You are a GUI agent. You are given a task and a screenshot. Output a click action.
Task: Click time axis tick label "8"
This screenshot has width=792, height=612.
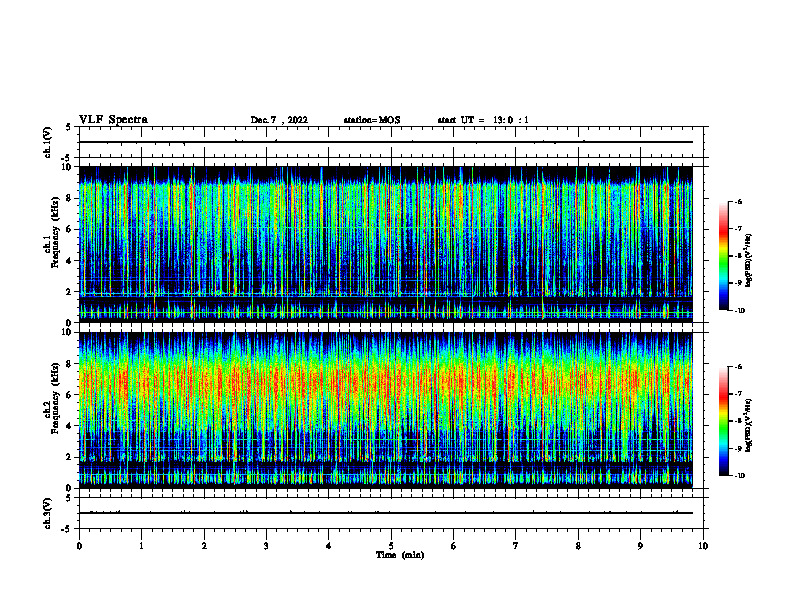(x=578, y=546)
